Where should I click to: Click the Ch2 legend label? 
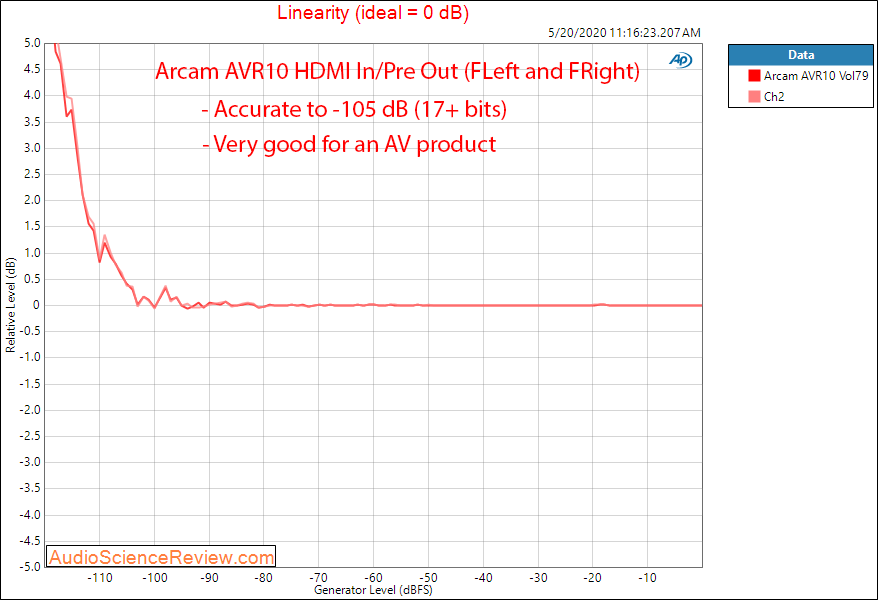774,97
